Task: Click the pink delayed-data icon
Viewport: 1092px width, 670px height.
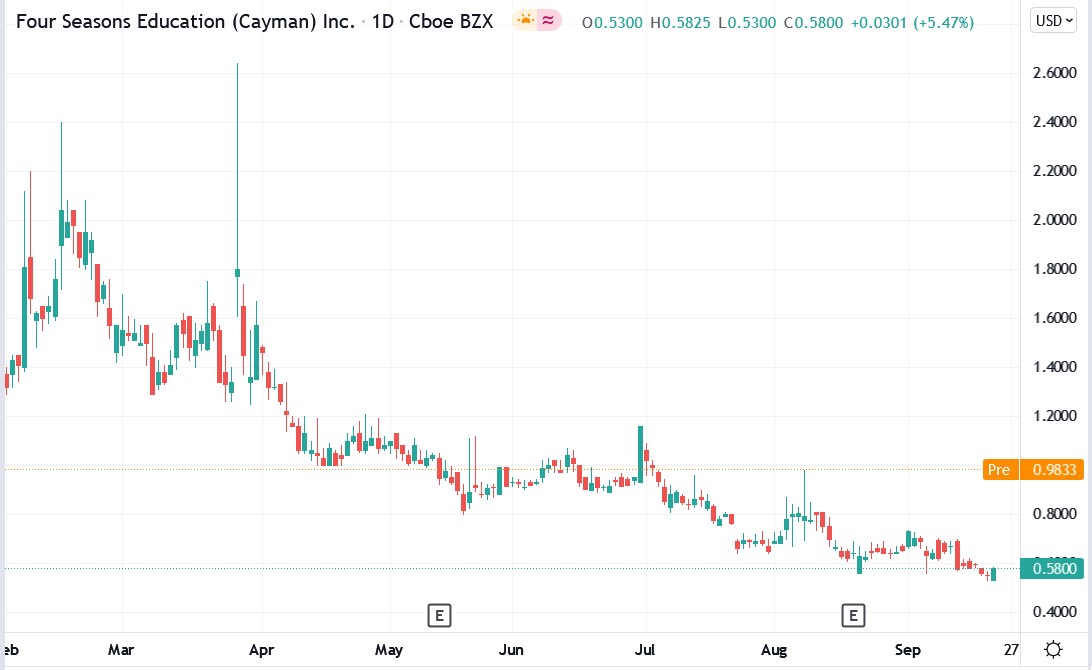Action: tap(548, 20)
